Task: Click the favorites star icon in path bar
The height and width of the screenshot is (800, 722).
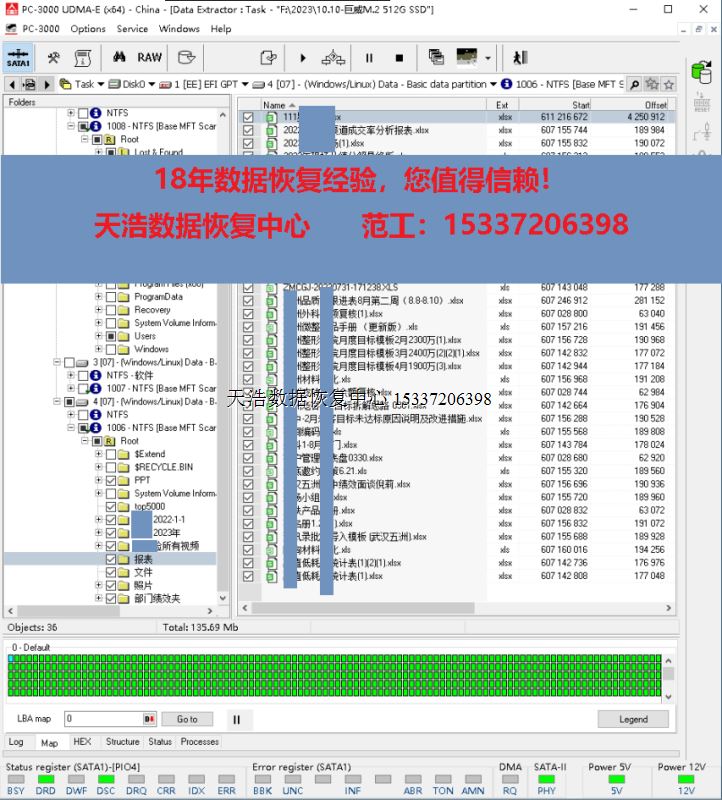Action: pyautogui.click(x=669, y=84)
